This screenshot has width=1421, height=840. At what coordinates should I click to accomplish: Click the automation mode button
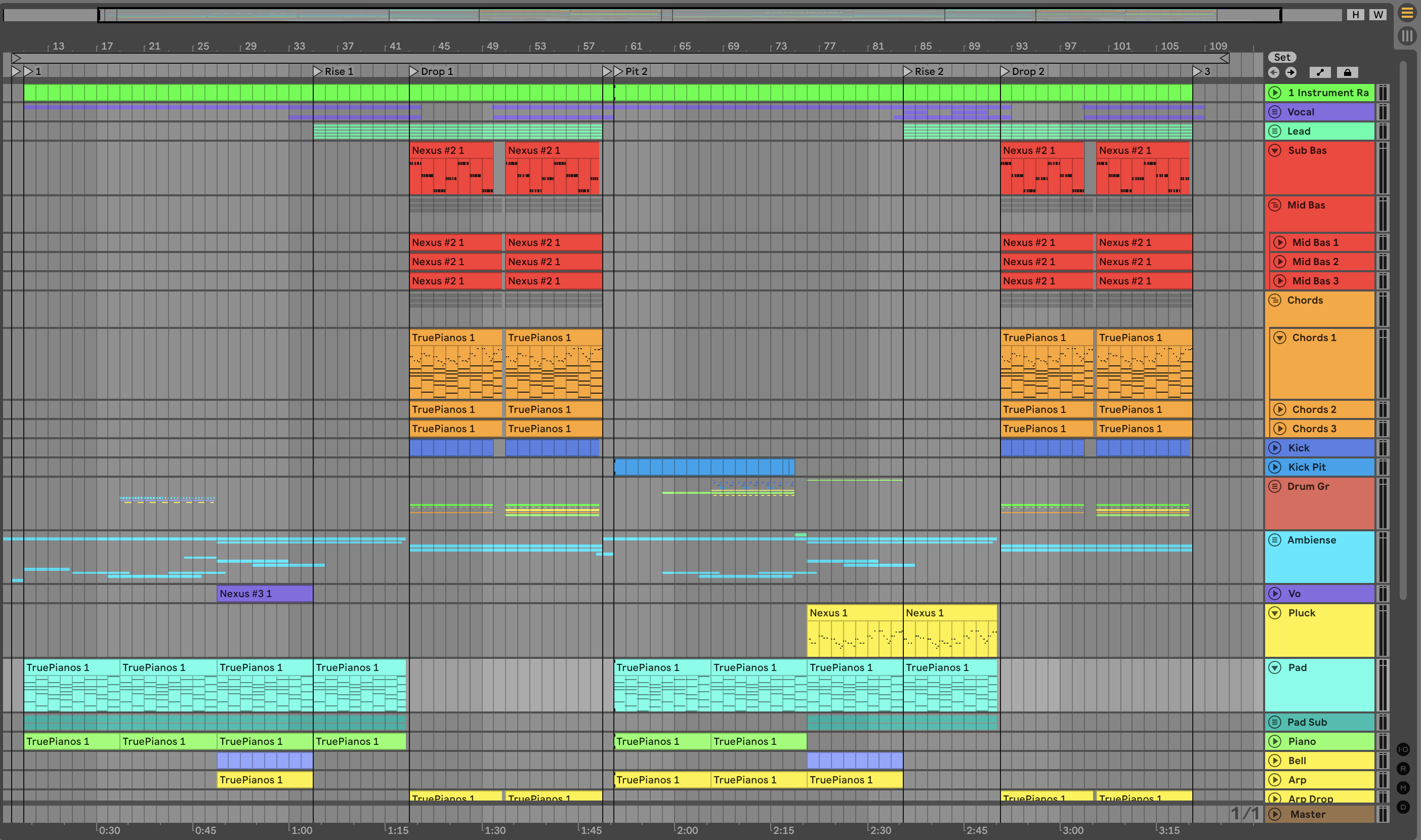pos(1320,72)
